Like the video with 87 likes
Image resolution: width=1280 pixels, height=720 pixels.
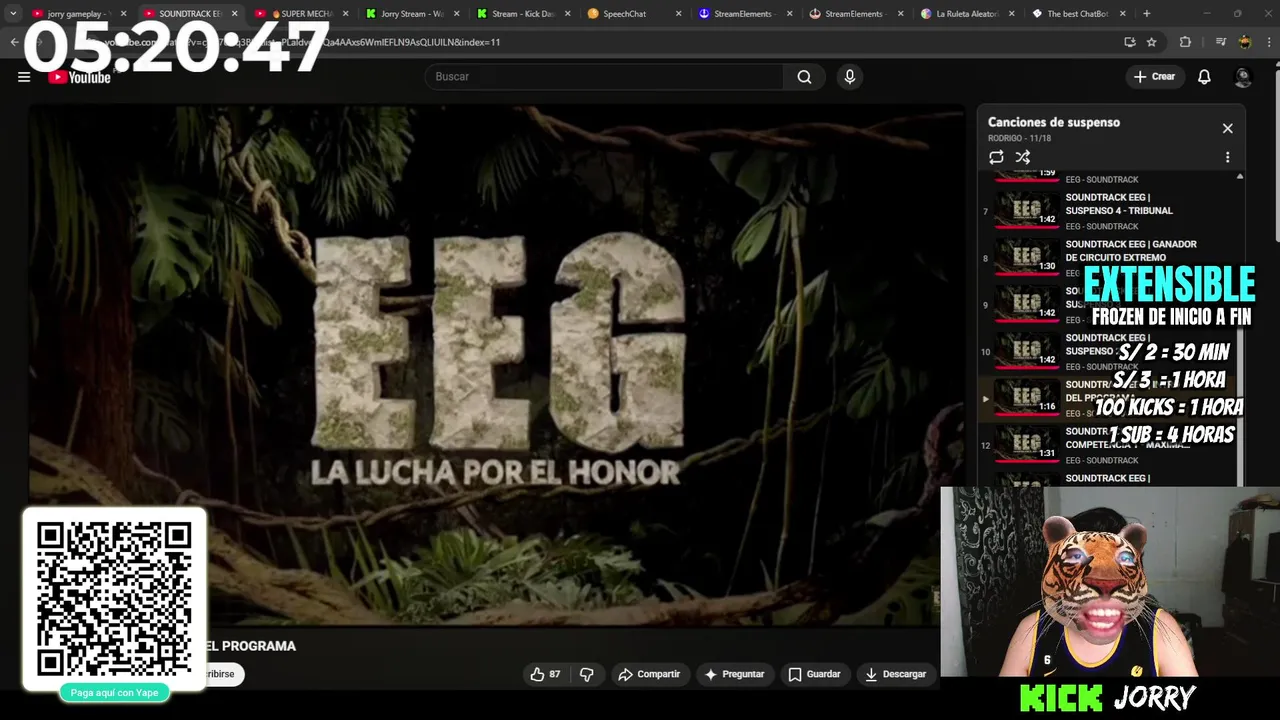[x=545, y=674]
